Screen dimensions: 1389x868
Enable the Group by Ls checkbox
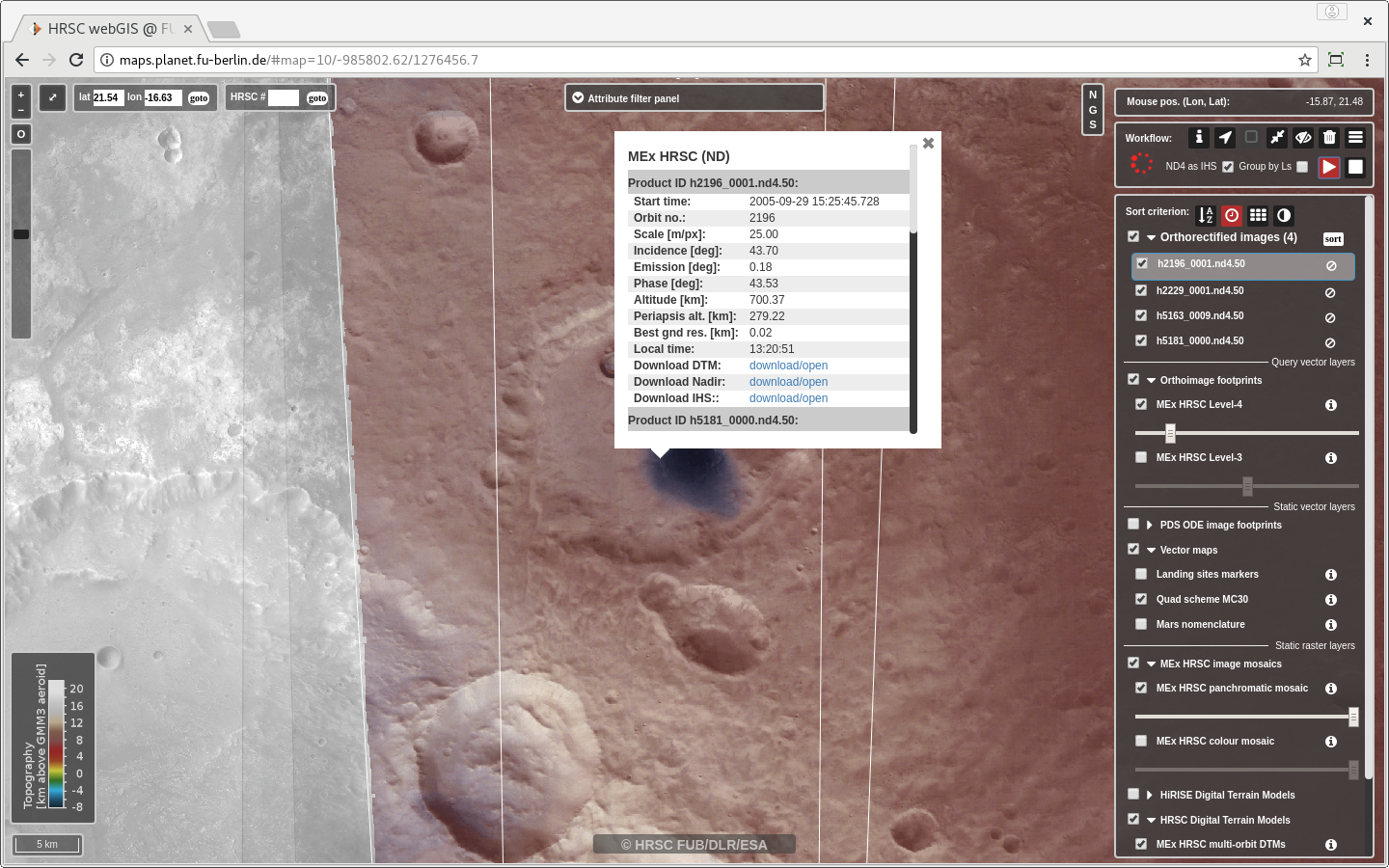(x=1302, y=167)
